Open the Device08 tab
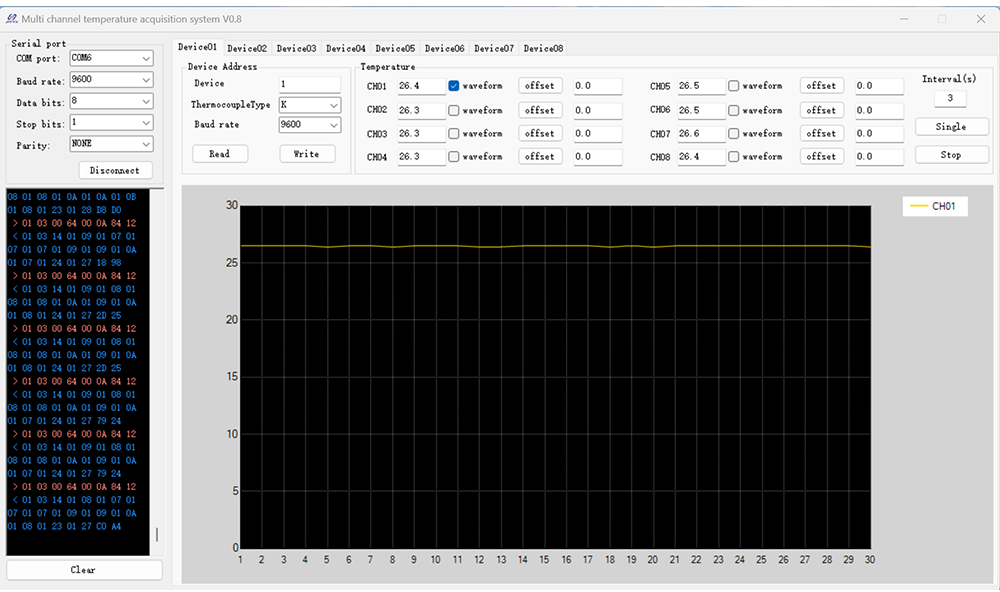This screenshot has height=592, width=1000. click(543, 48)
